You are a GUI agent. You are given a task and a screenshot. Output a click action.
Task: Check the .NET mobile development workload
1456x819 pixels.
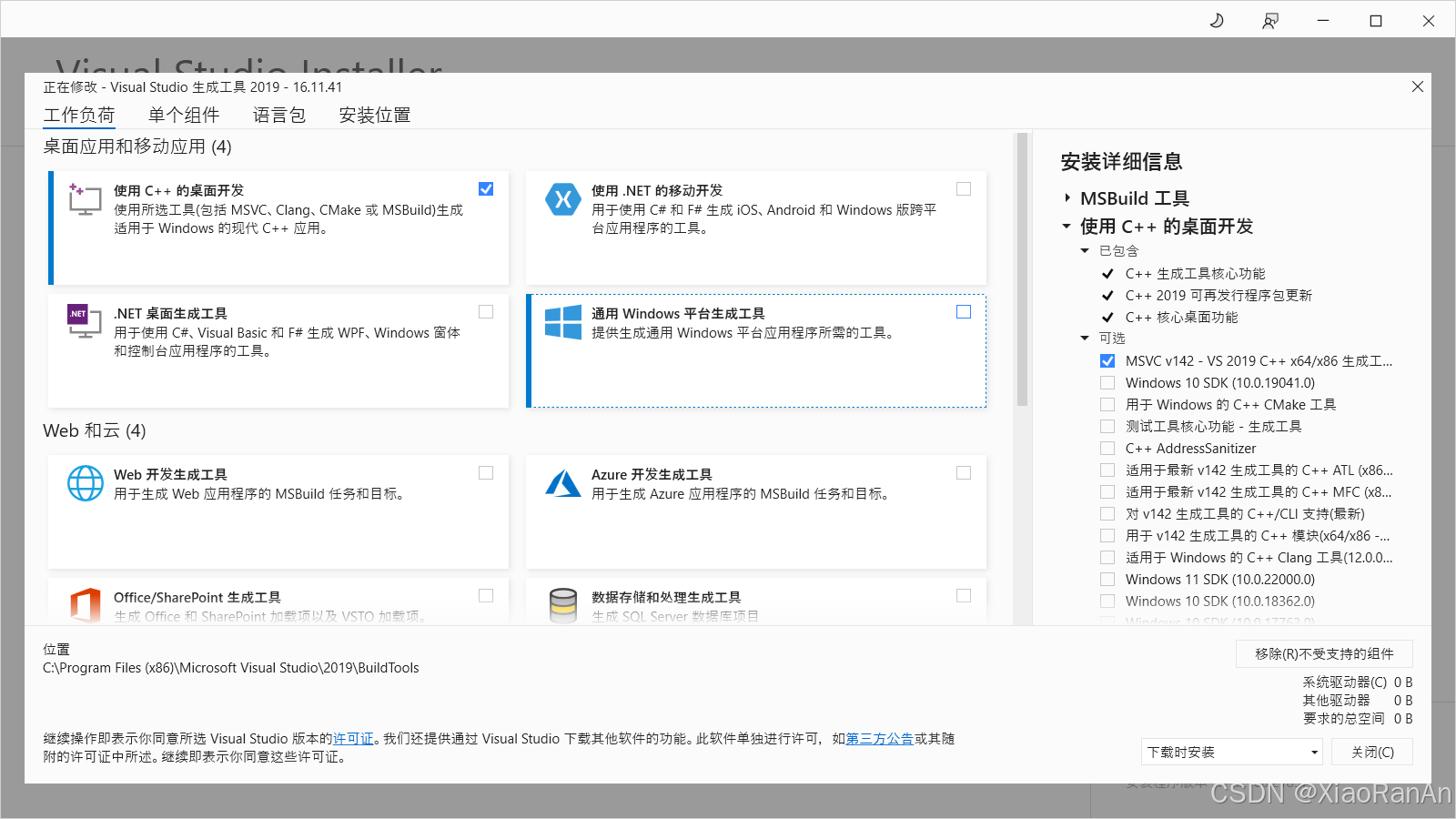point(964,189)
